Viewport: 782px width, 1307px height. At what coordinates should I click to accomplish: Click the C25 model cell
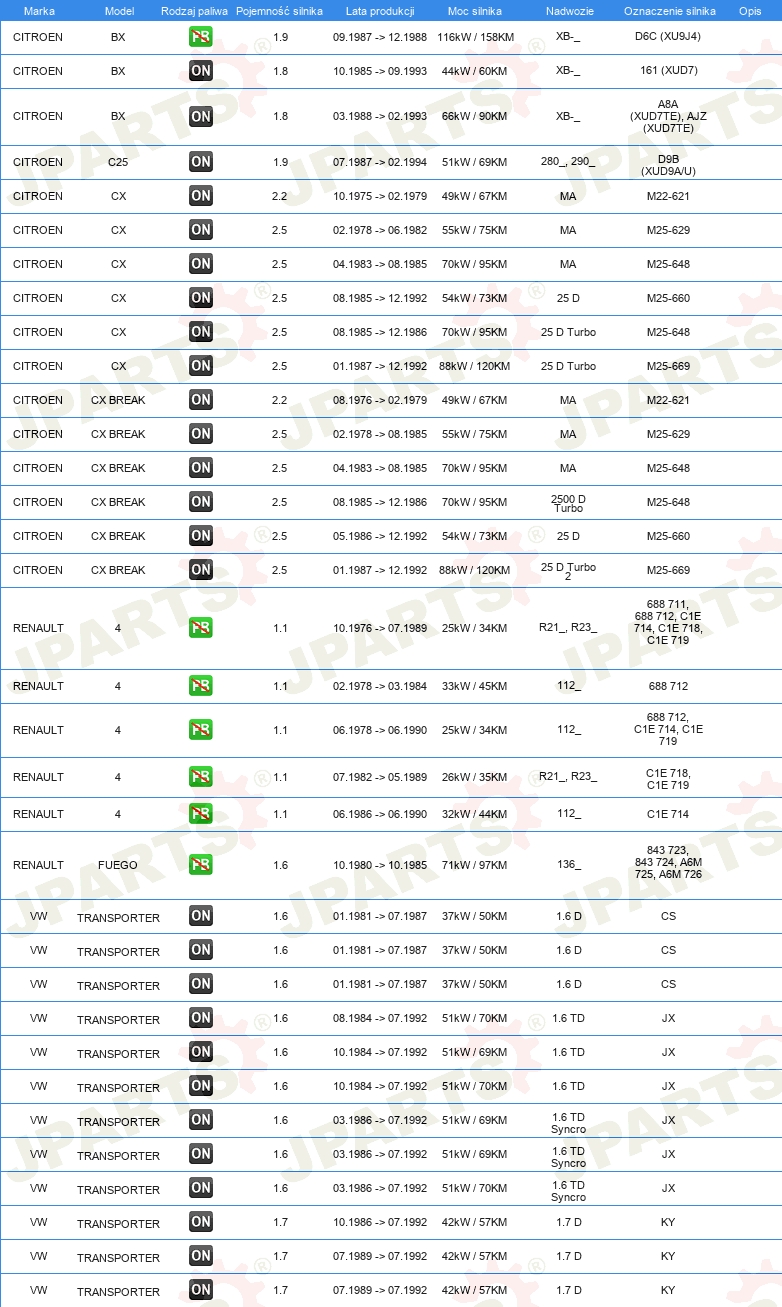[118, 162]
